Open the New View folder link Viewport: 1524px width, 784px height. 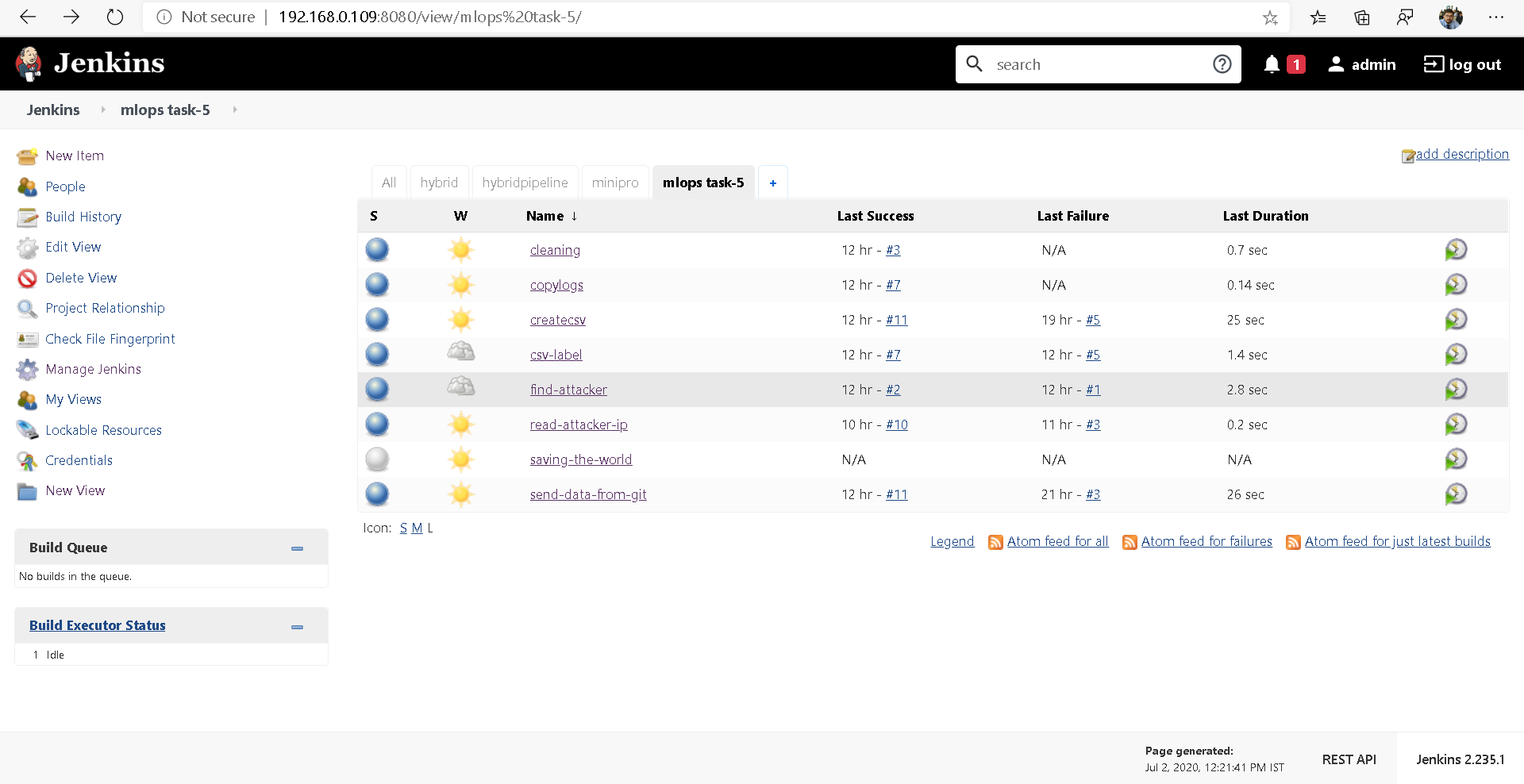pos(75,490)
